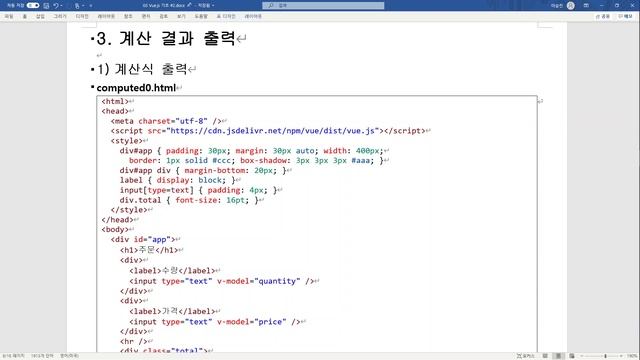
Task: Click the touch/mouse mode icon
Action: [x=77, y=6]
